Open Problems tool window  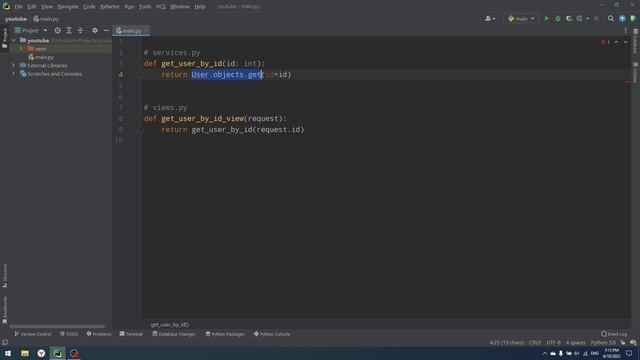tap(99, 334)
